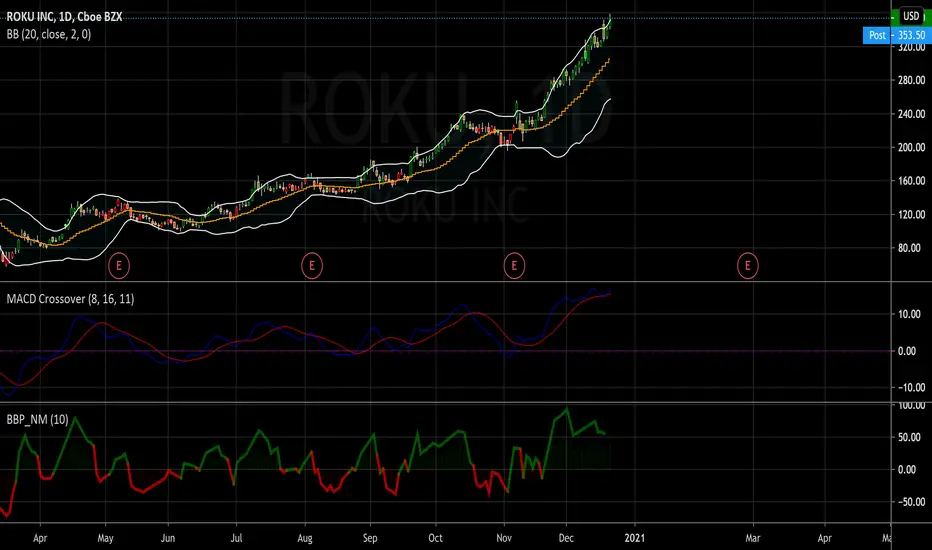Click the upcoming earnings E marker before Mar
Viewport: 932px width, 550px height.
[748, 265]
